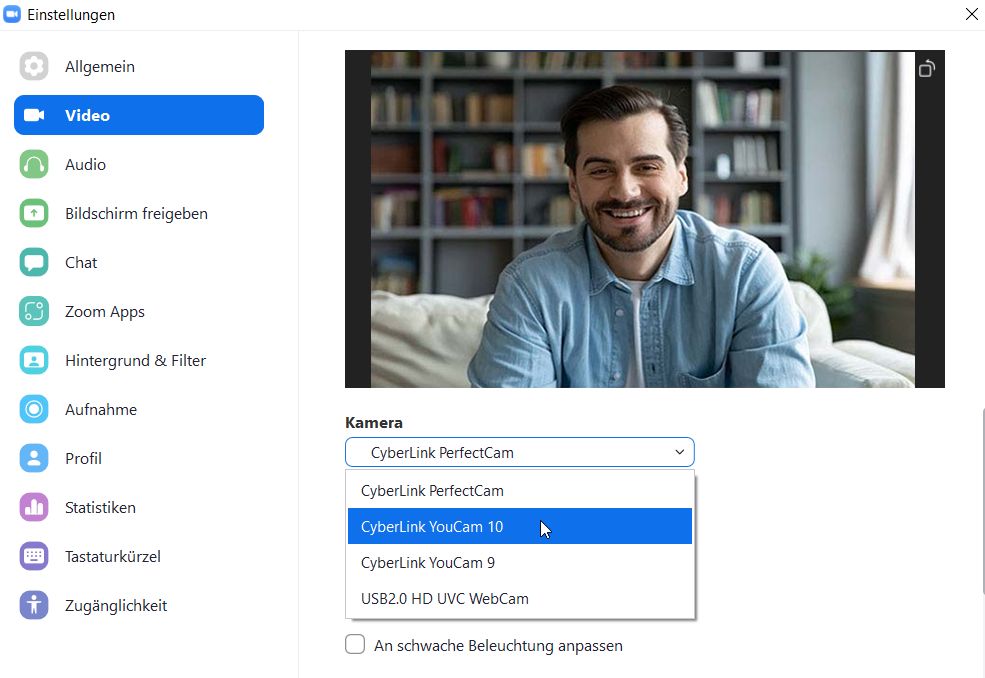Select CyberLink YouCam 10 camera option
This screenshot has height=678, width=985.
pyautogui.click(x=520, y=526)
